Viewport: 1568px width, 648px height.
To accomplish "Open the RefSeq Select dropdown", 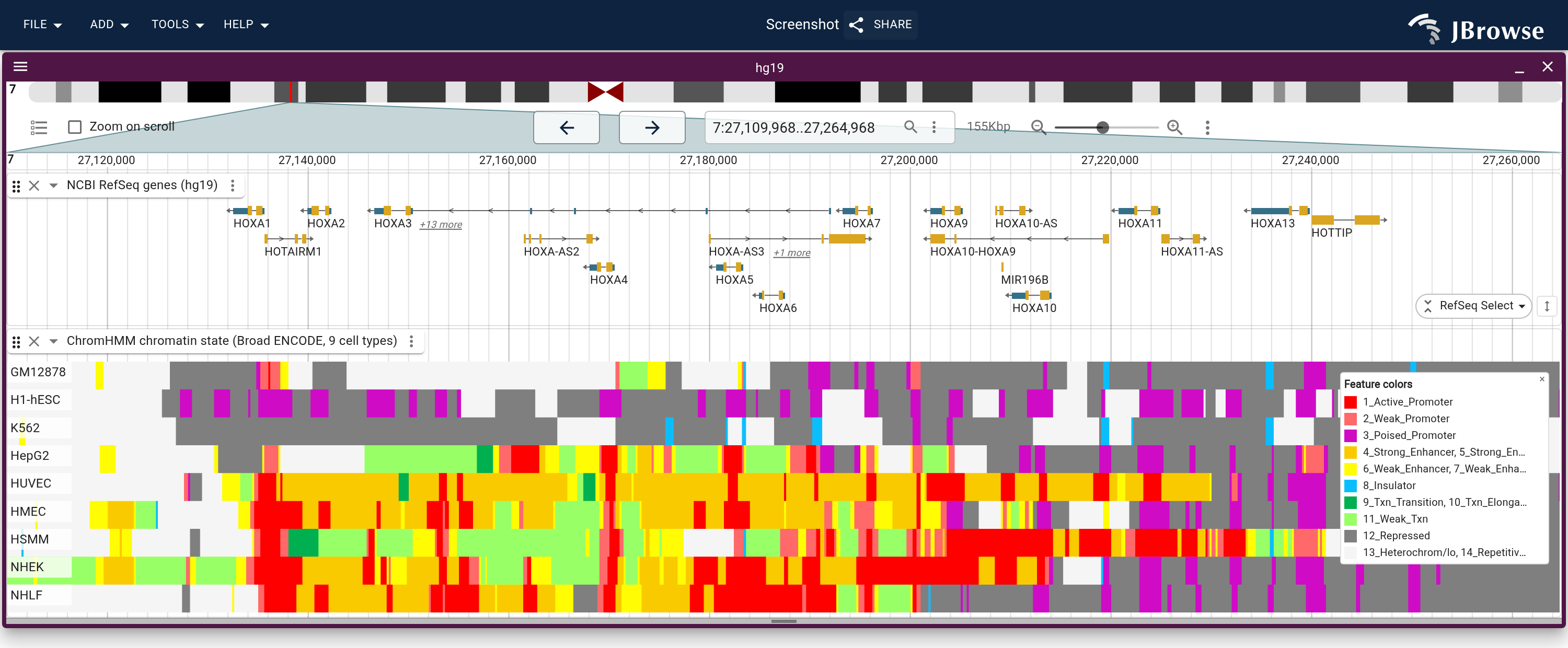I will (1473, 305).
